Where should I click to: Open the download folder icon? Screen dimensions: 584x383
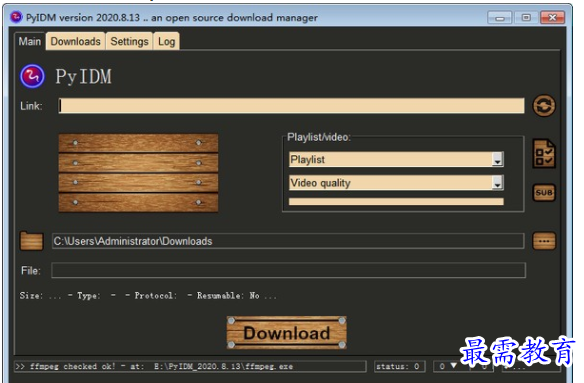[x=31, y=241]
